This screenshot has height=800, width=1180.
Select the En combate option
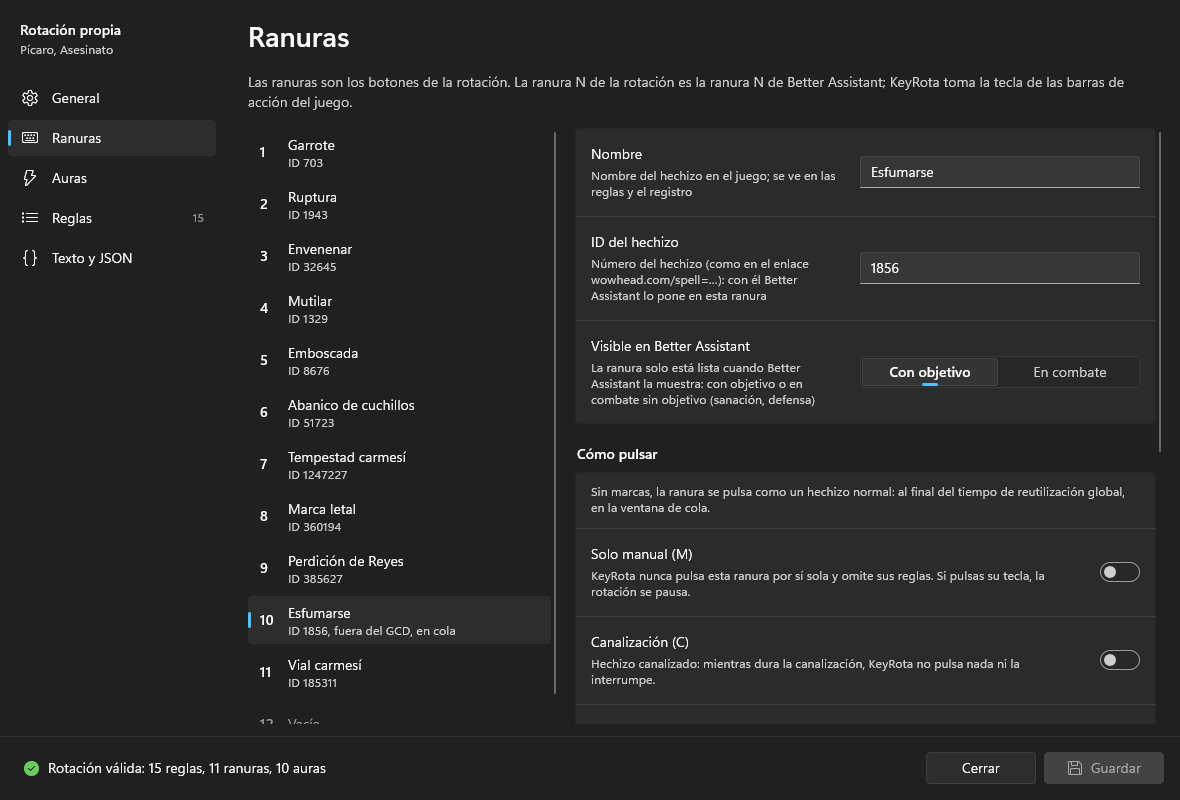[1069, 372]
